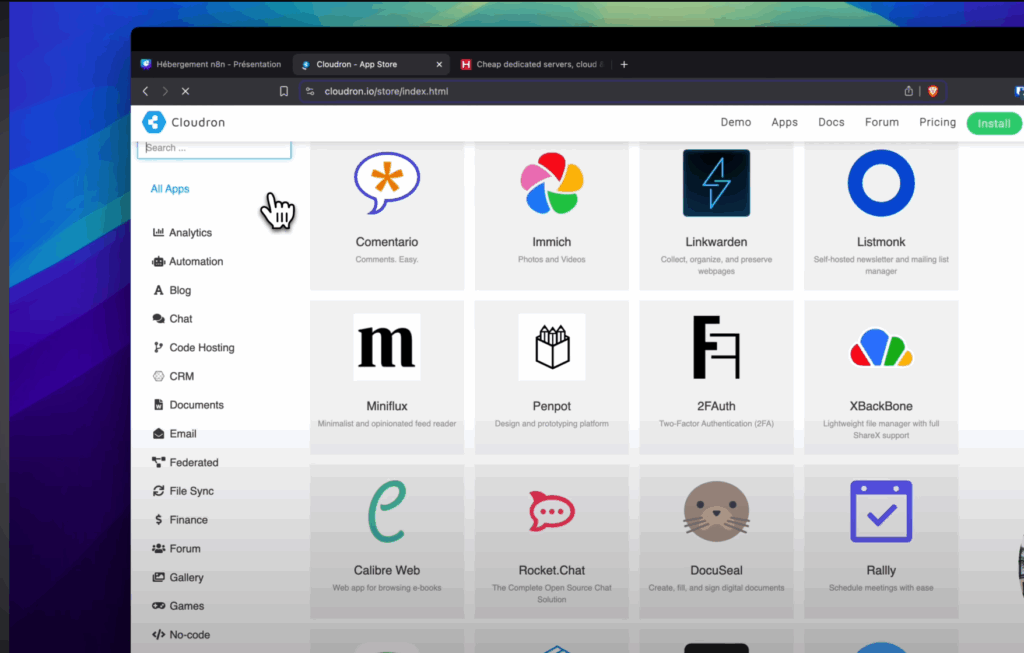Viewport: 1024px width, 653px height.
Task: Stop page loading with the X button
Action: 185,91
